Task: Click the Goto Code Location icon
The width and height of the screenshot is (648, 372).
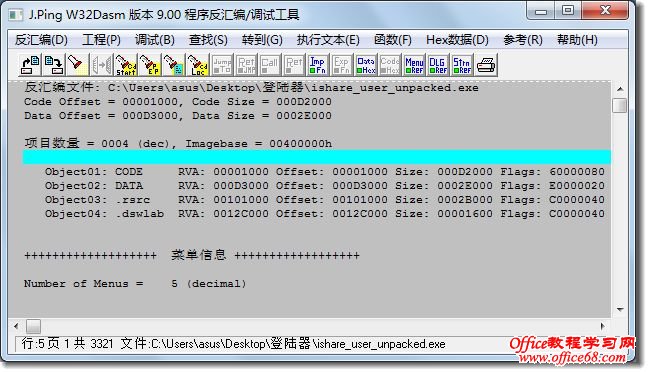Action: click(198, 65)
